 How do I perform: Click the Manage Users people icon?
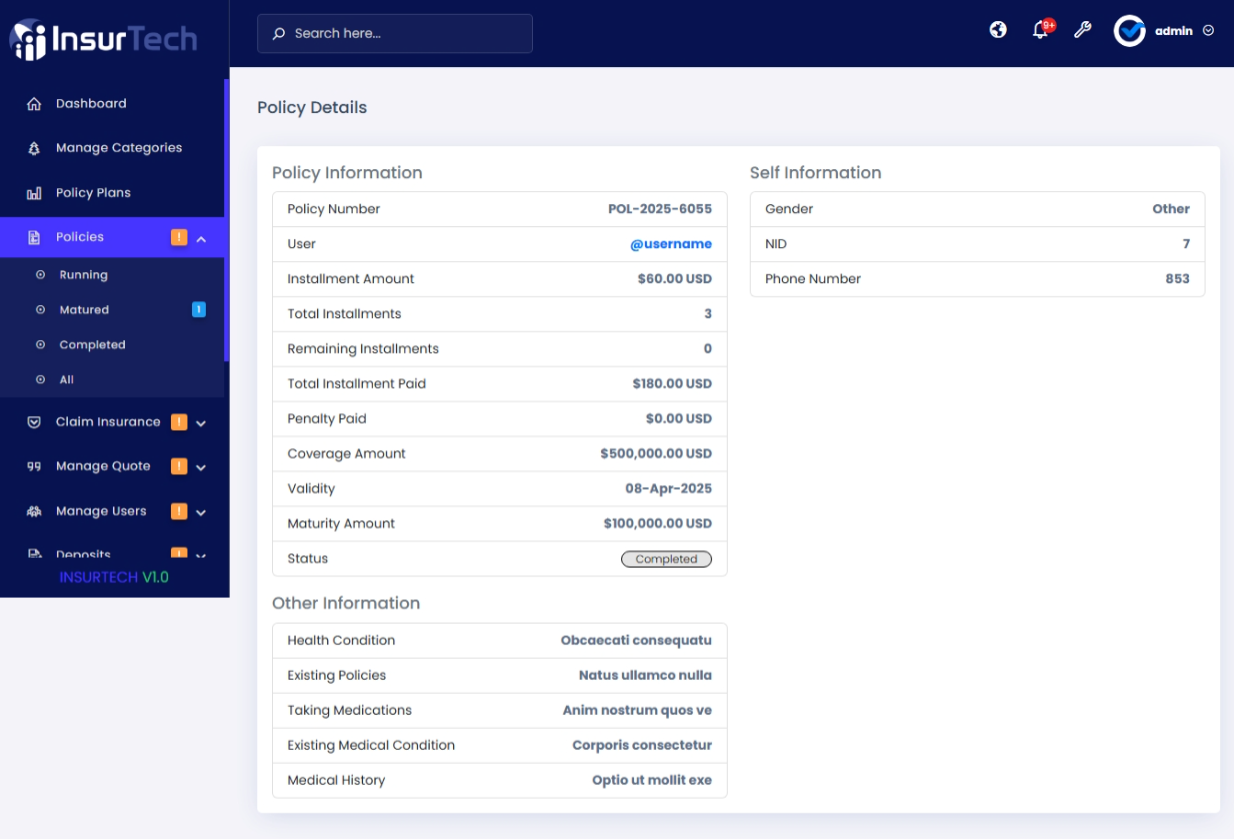point(34,511)
